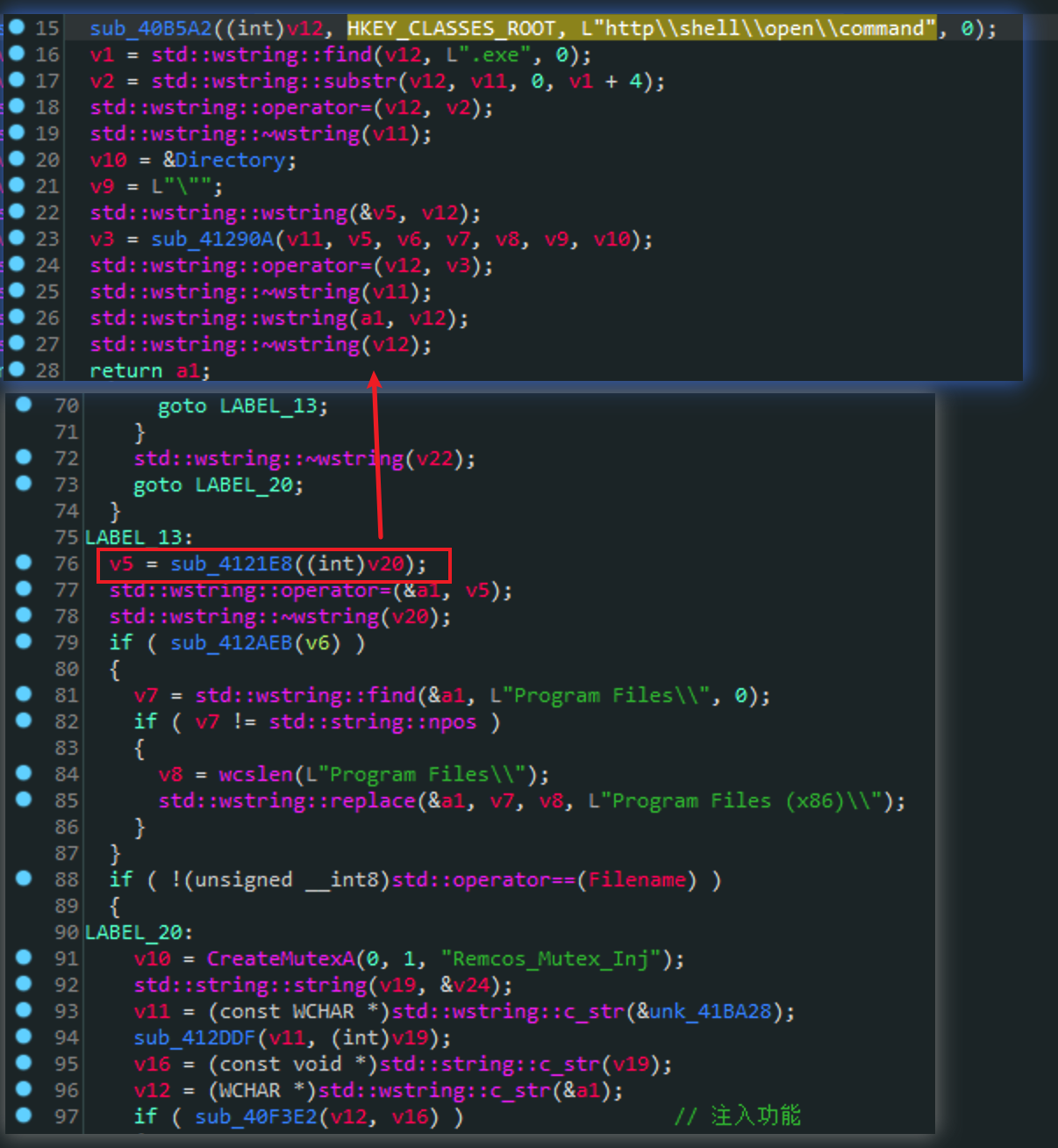Toggle breakpoint dot on line 97
This screenshot has height=1148, width=1058.
tap(24, 1115)
